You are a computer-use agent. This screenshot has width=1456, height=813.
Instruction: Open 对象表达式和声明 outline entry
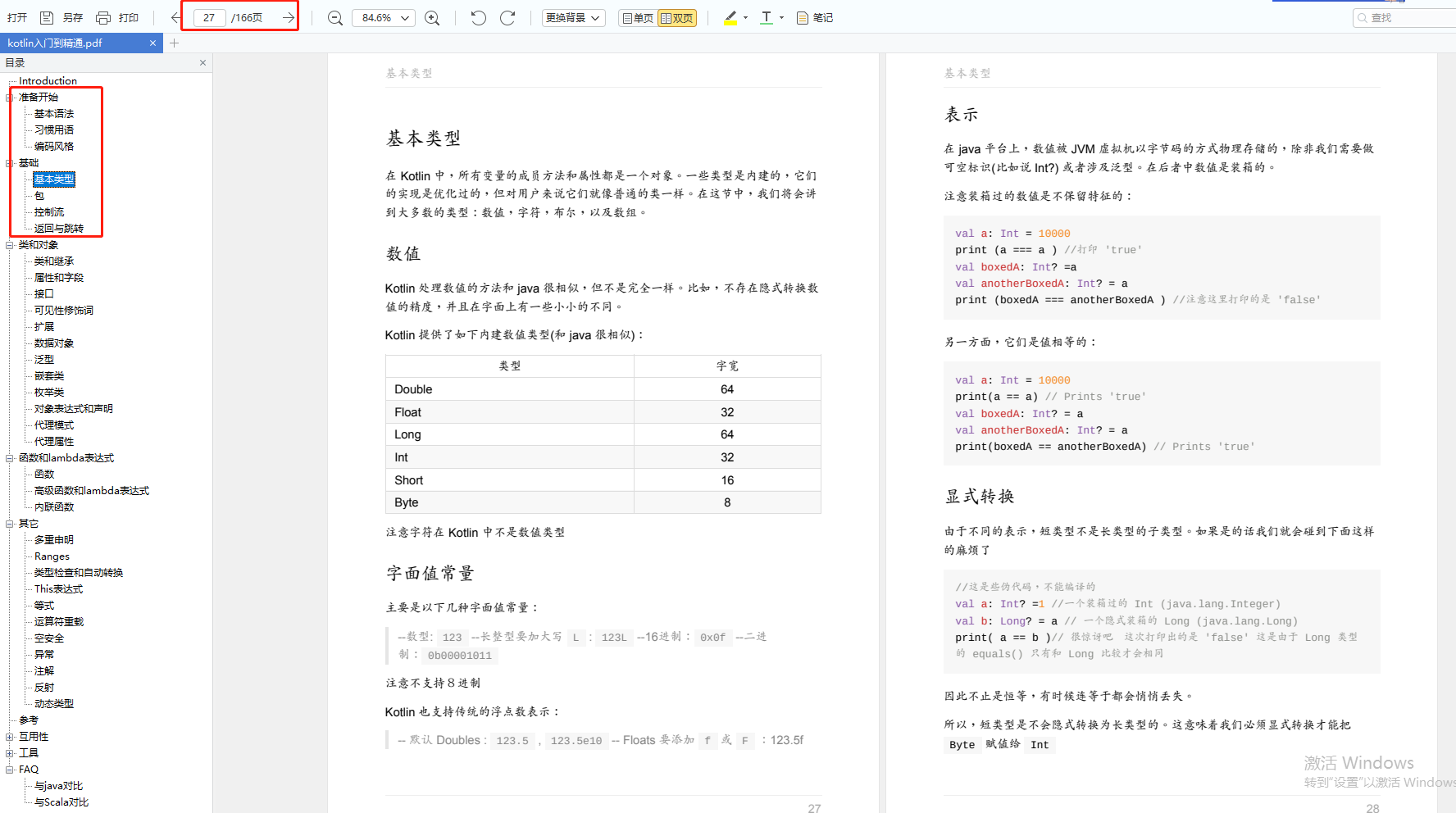coord(74,408)
